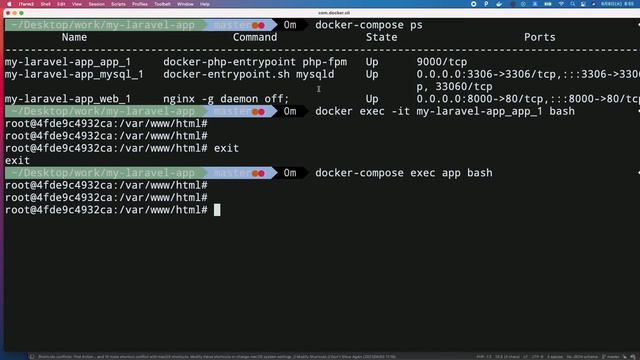Click 'nginx -g daemon off;' command text

point(226,99)
